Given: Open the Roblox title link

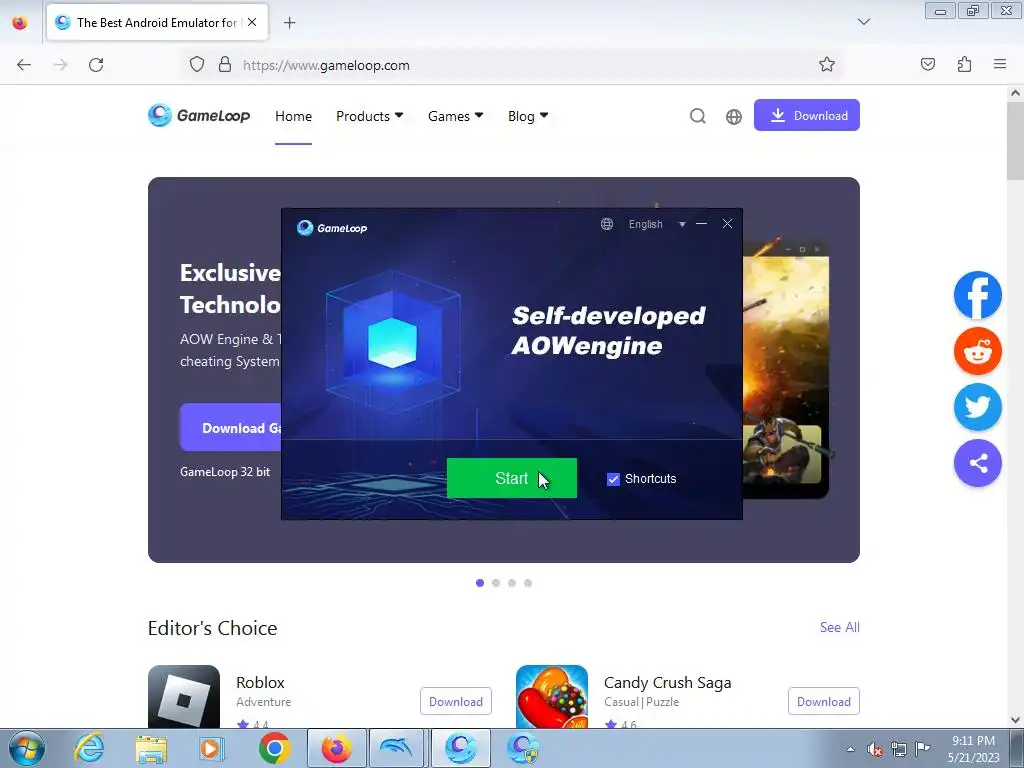Looking at the screenshot, I should (x=260, y=682).
